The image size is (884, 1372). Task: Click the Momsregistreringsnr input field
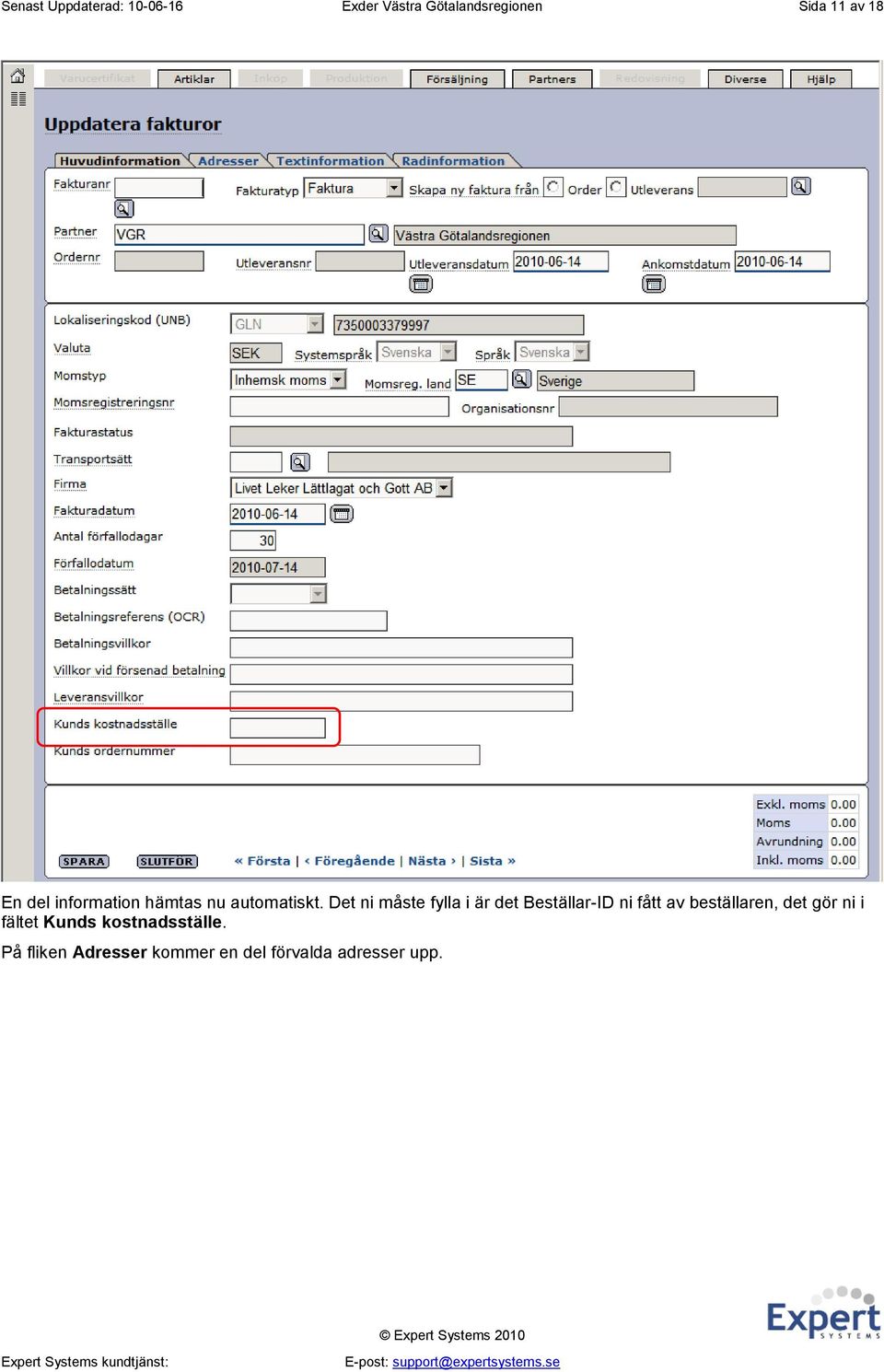click(339, 406)
